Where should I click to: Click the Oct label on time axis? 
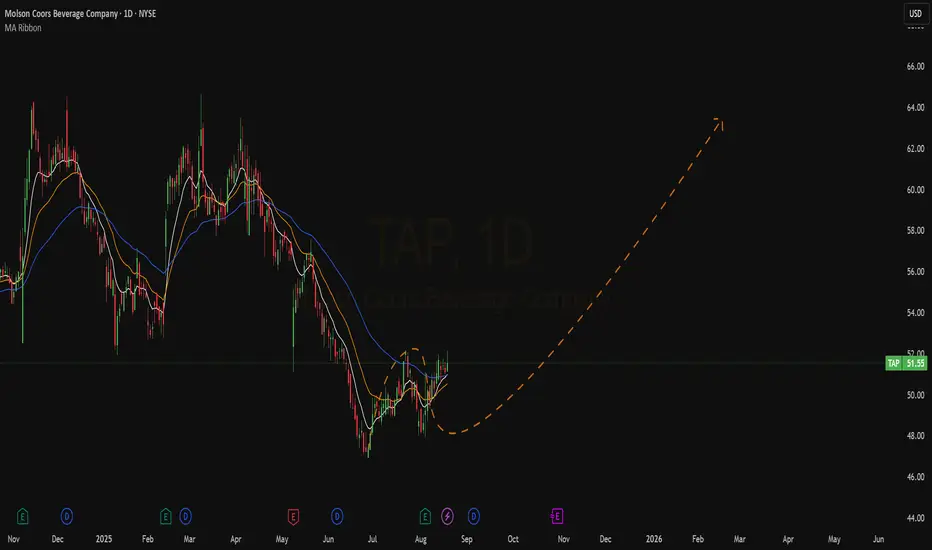(513, 539)
